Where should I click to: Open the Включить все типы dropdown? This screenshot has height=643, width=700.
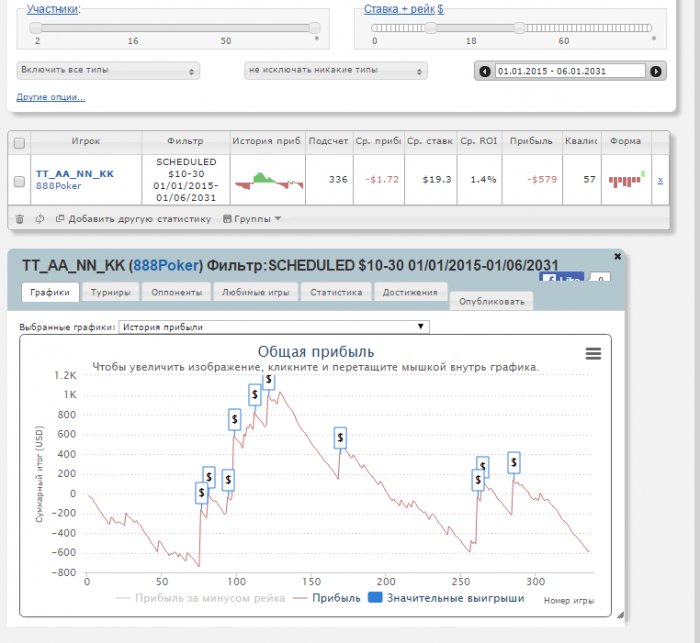108,71
